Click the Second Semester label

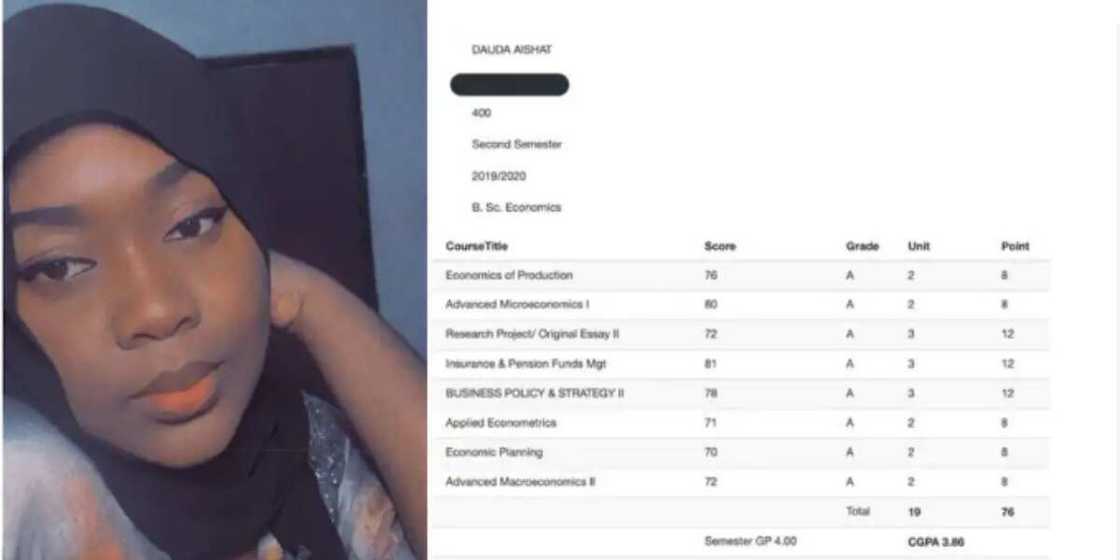click(x=516, y=144)
